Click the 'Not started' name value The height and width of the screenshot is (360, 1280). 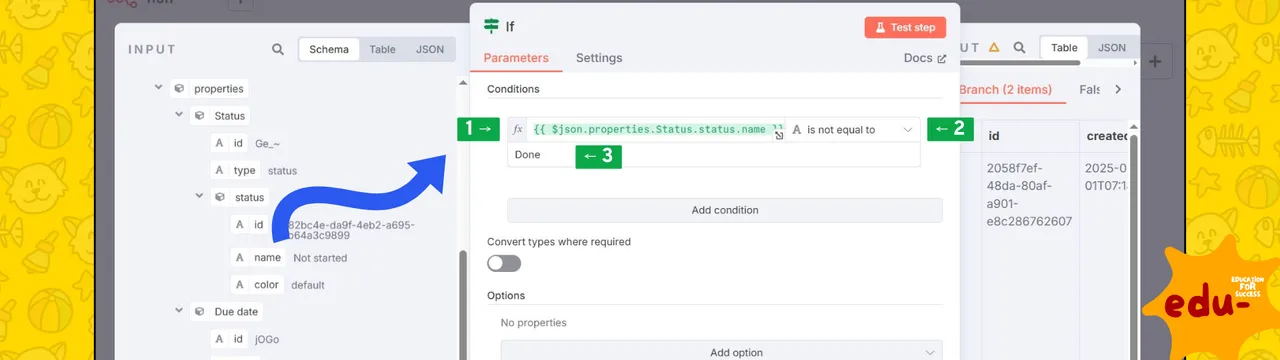coord(320,258)
